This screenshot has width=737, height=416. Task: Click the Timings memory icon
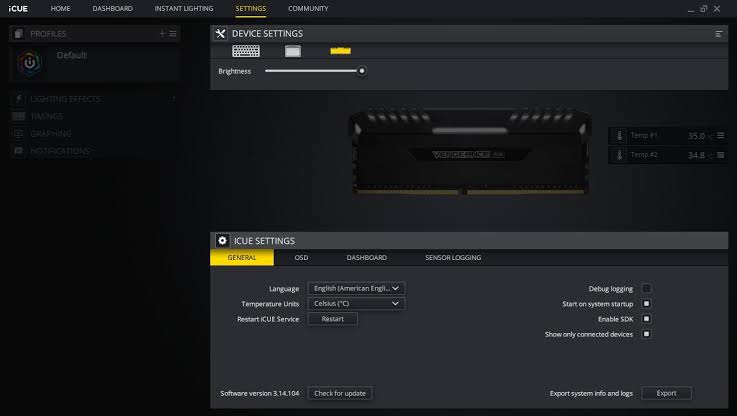point(19,116)
